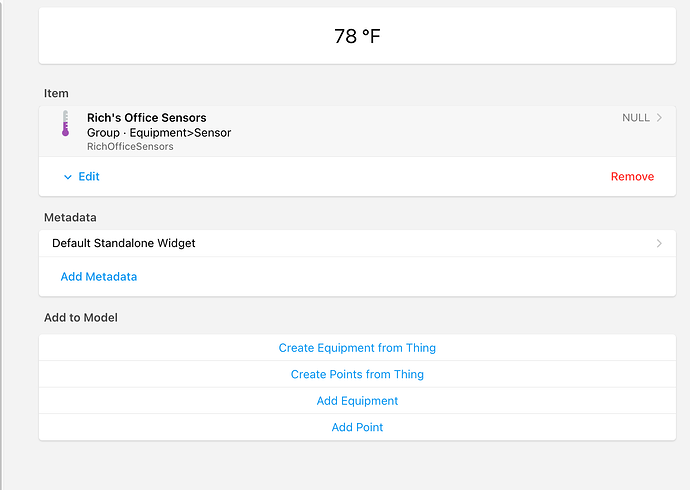Select Create Points from Thing

tap(357, 374)
